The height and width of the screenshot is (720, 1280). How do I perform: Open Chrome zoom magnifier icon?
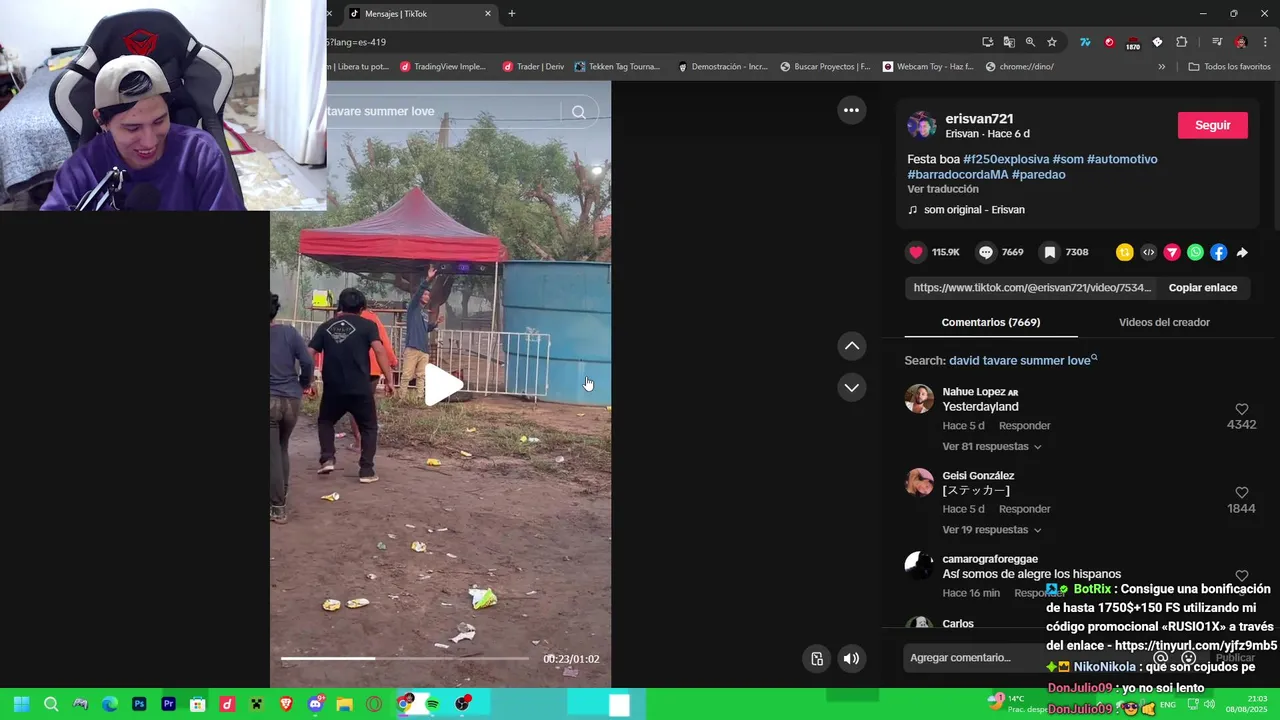(1030, 42)
